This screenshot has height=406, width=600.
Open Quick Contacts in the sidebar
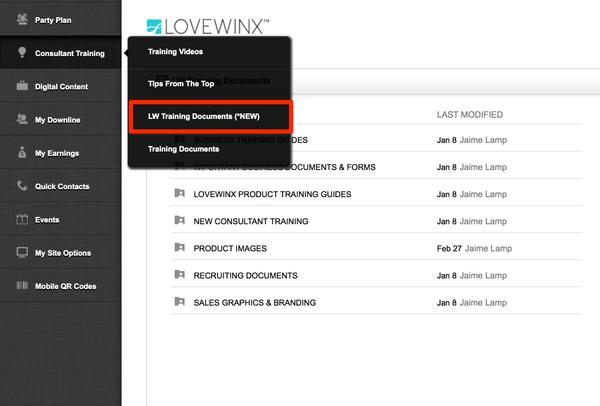[x=60, y=186]
